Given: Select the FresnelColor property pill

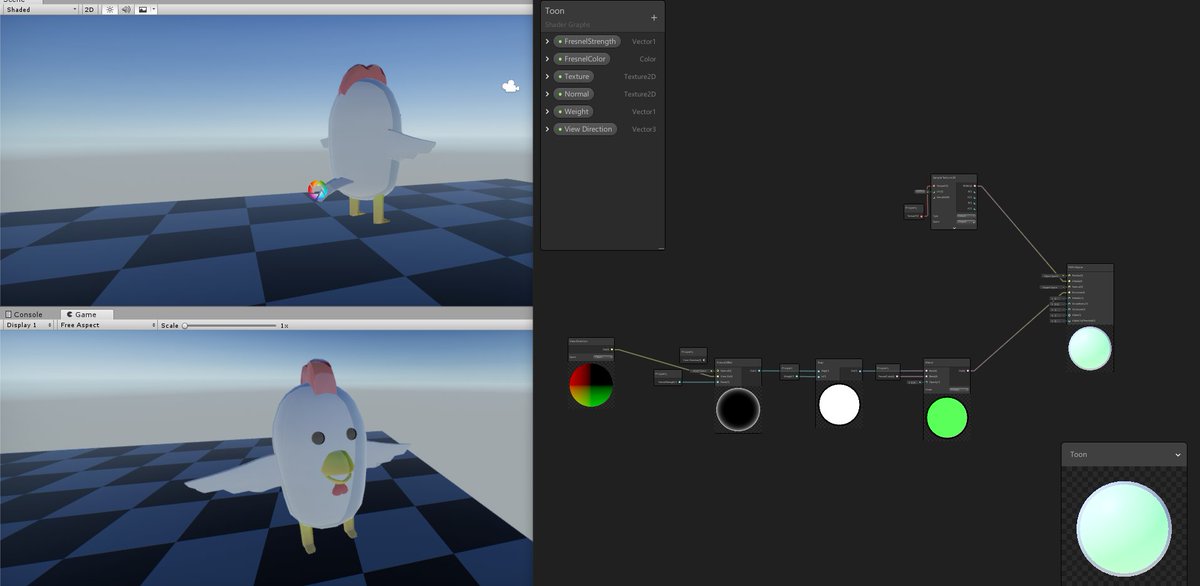Looking at the screenshot, I should [582, 59].
